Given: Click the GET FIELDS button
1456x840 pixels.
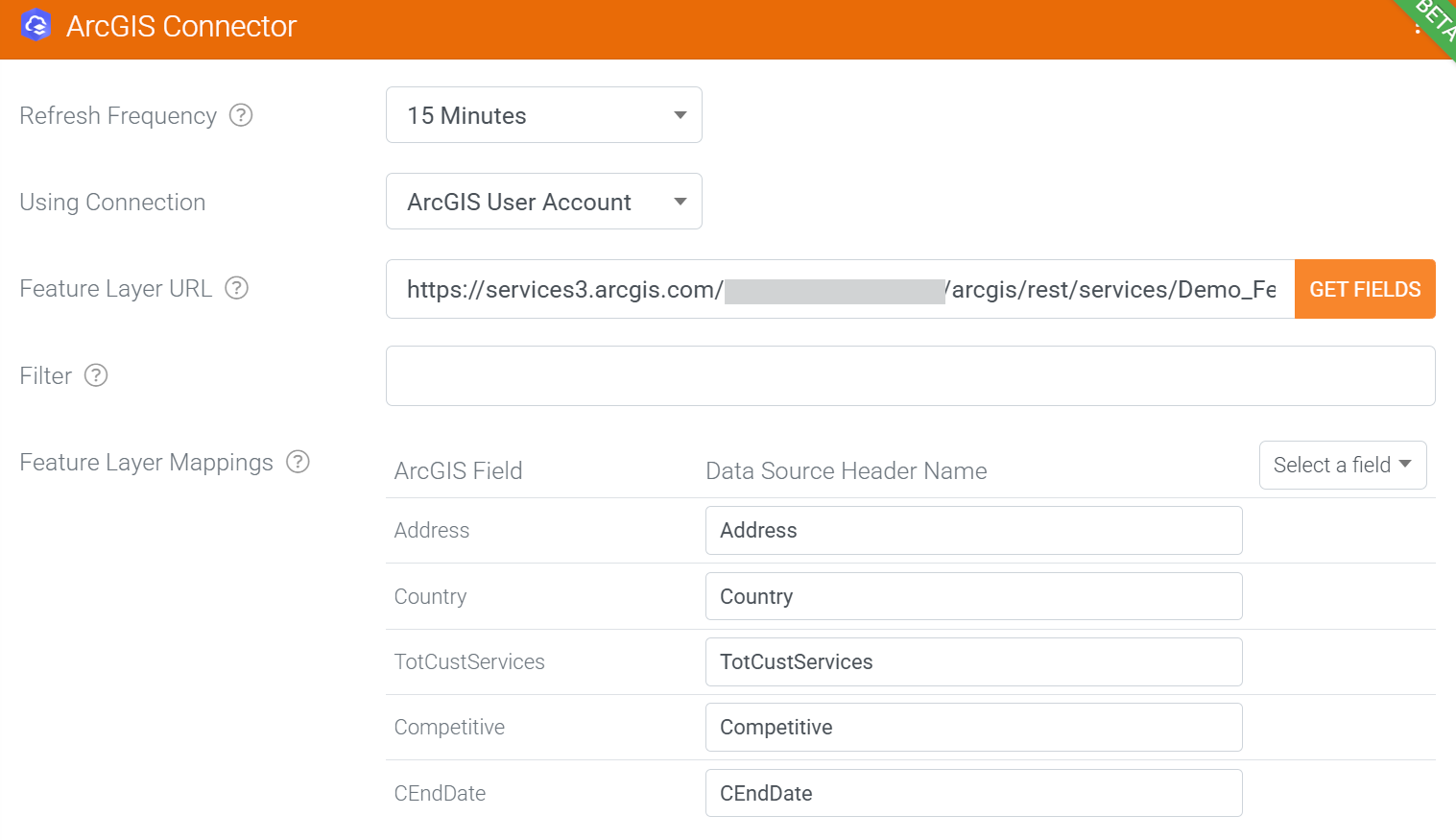Looking at the screenshot, I should click(1365, 289).
